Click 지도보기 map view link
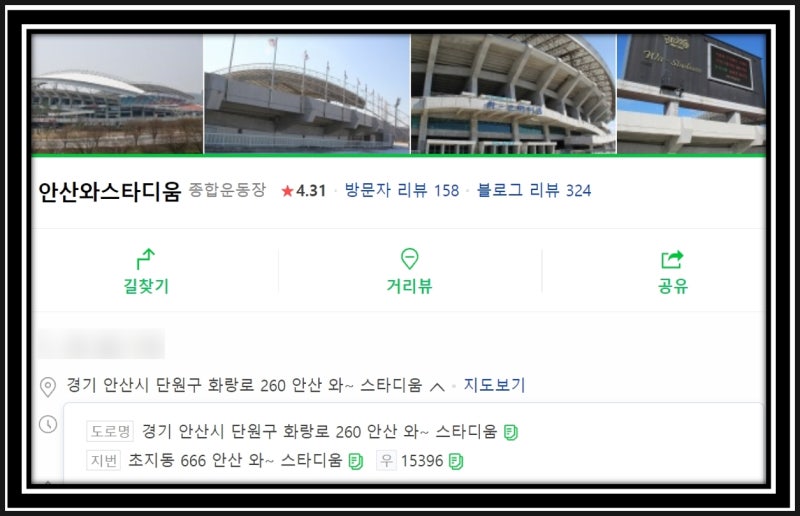The image size is (800, 516). click(494, 385)
